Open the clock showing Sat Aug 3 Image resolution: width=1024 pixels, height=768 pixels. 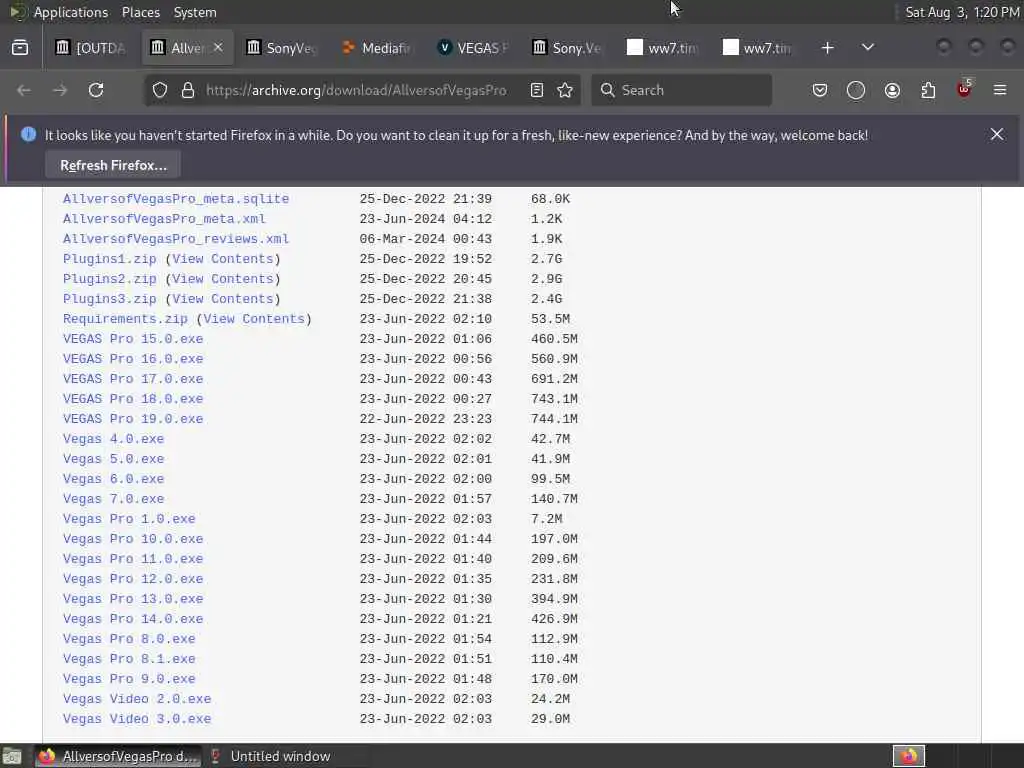coord(962,12)
